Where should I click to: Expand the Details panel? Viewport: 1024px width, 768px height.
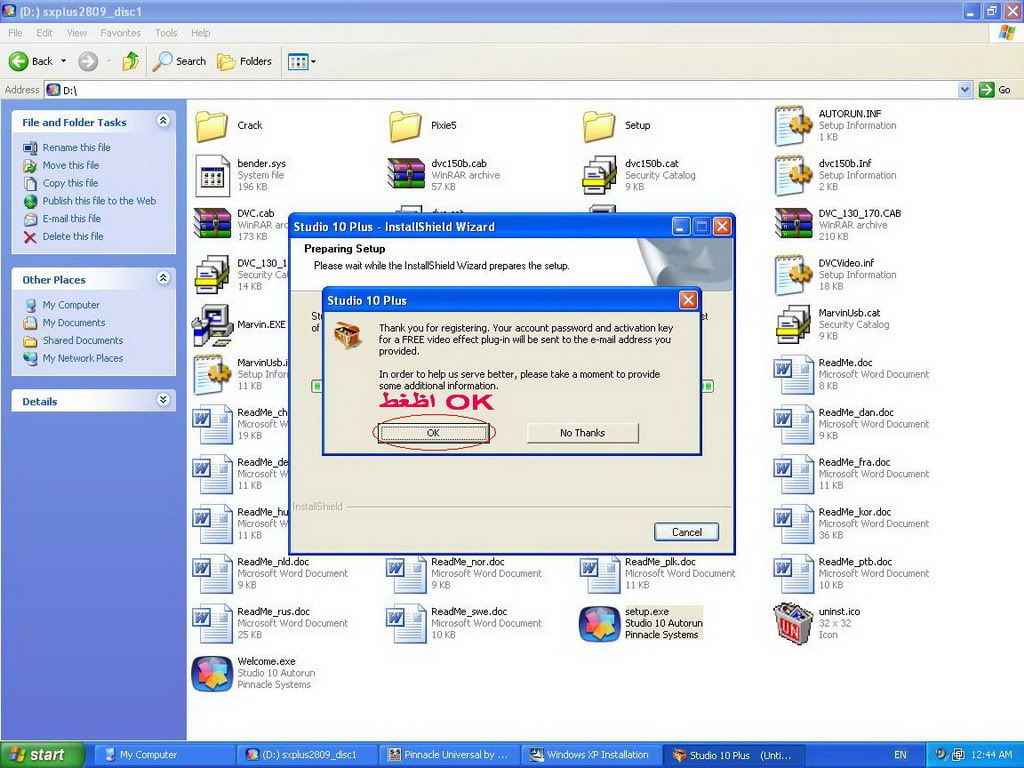(163, 400)
